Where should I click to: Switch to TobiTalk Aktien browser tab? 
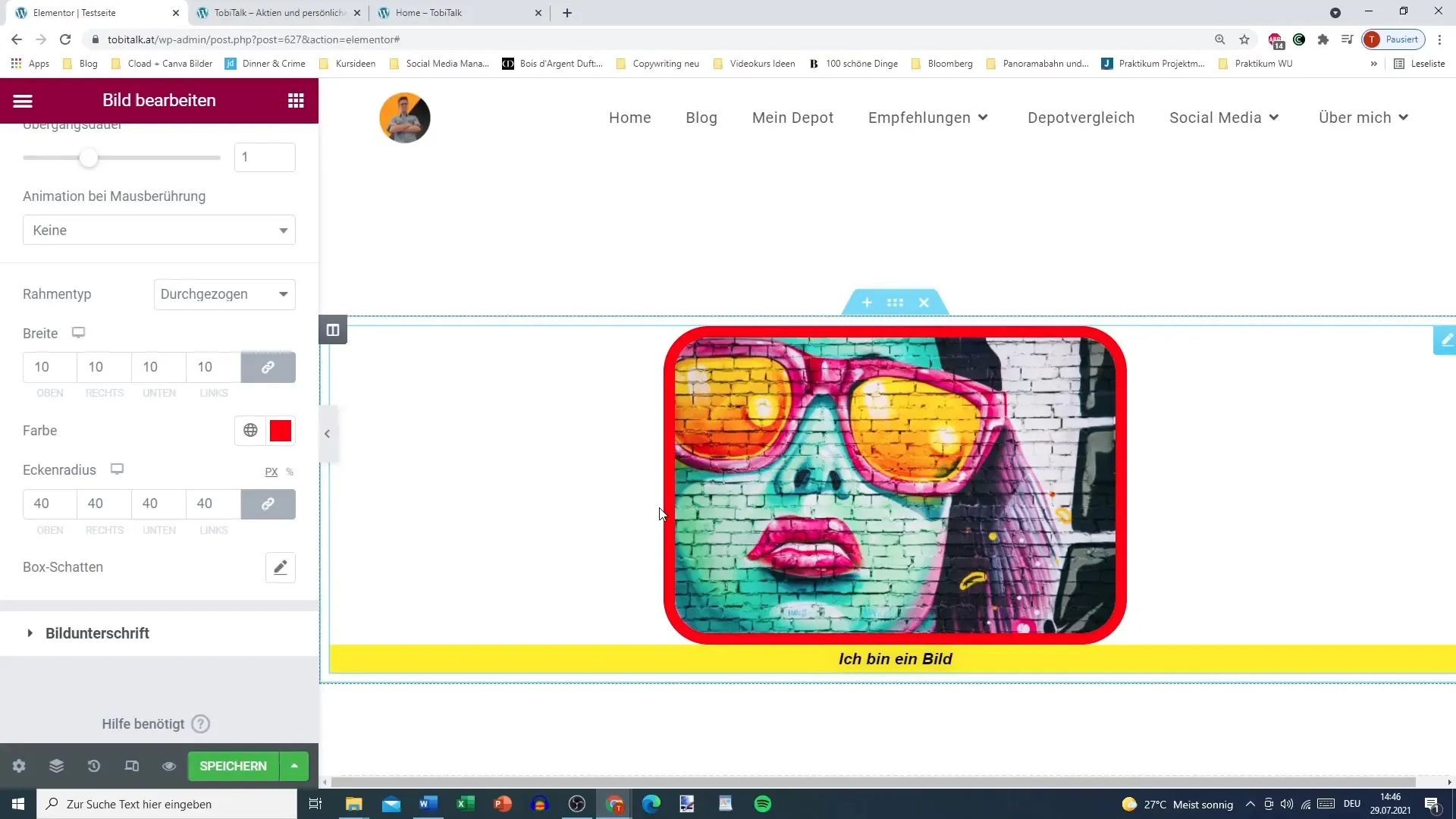(278, 13)
